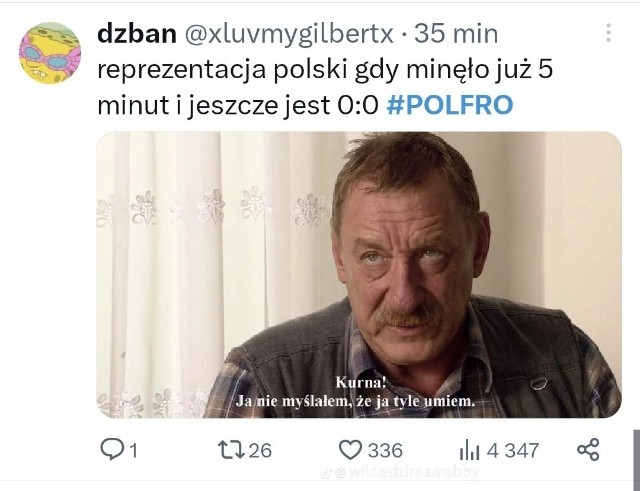Screen dimensions: 640x491
Task: Enlarge the attached meme image
Action: [359, 275]
